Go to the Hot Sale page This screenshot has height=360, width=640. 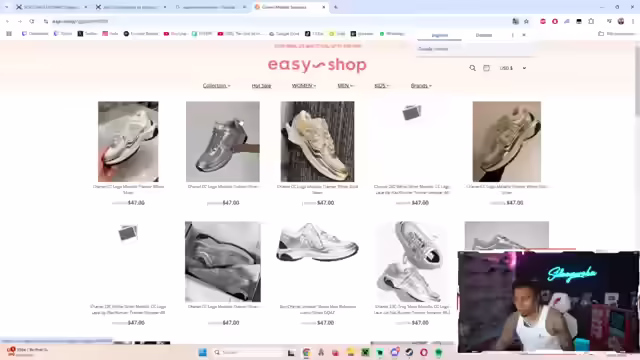click(x=261, y=86)
